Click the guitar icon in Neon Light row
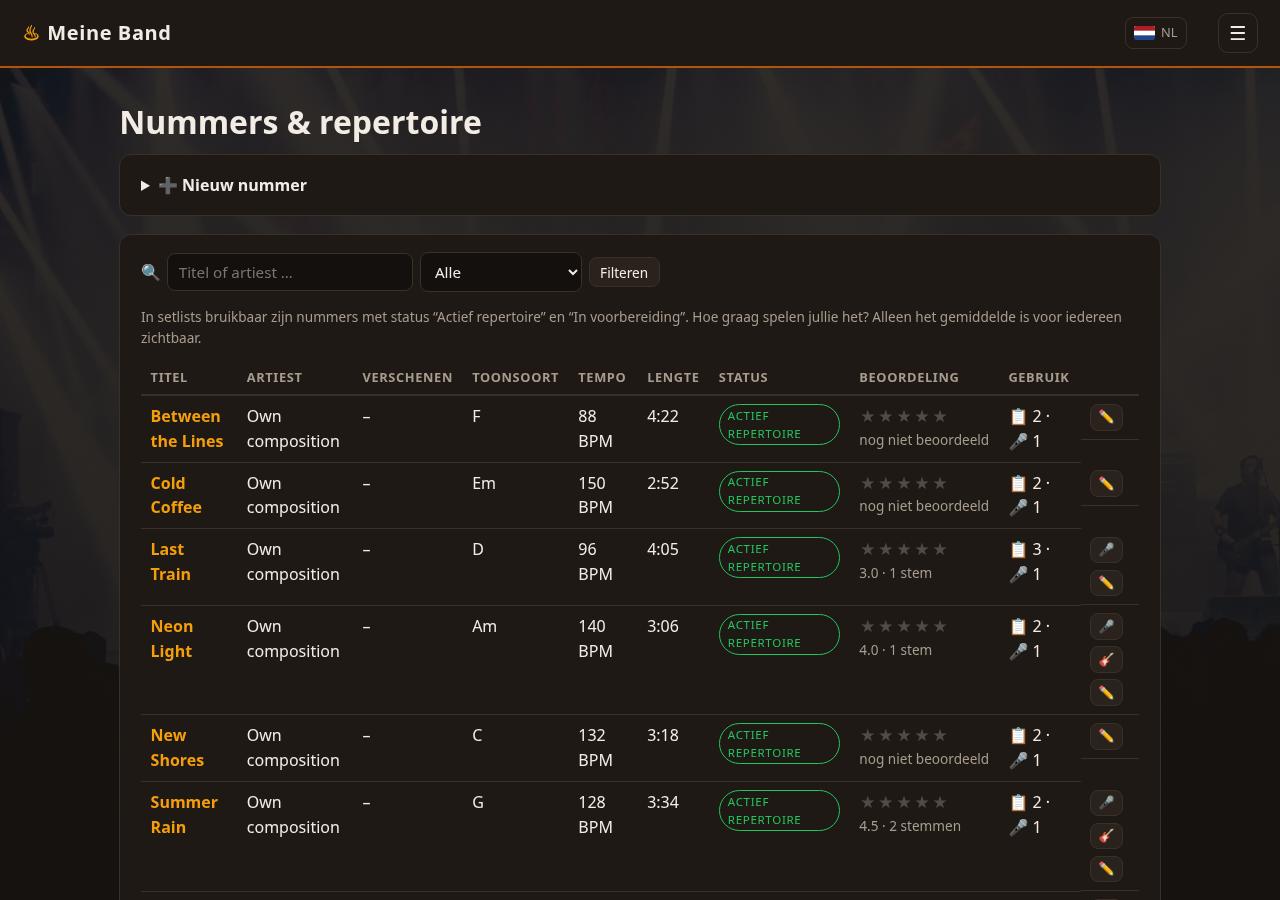This screenshot has width=1280, height=900. [x=1106, y=660]
